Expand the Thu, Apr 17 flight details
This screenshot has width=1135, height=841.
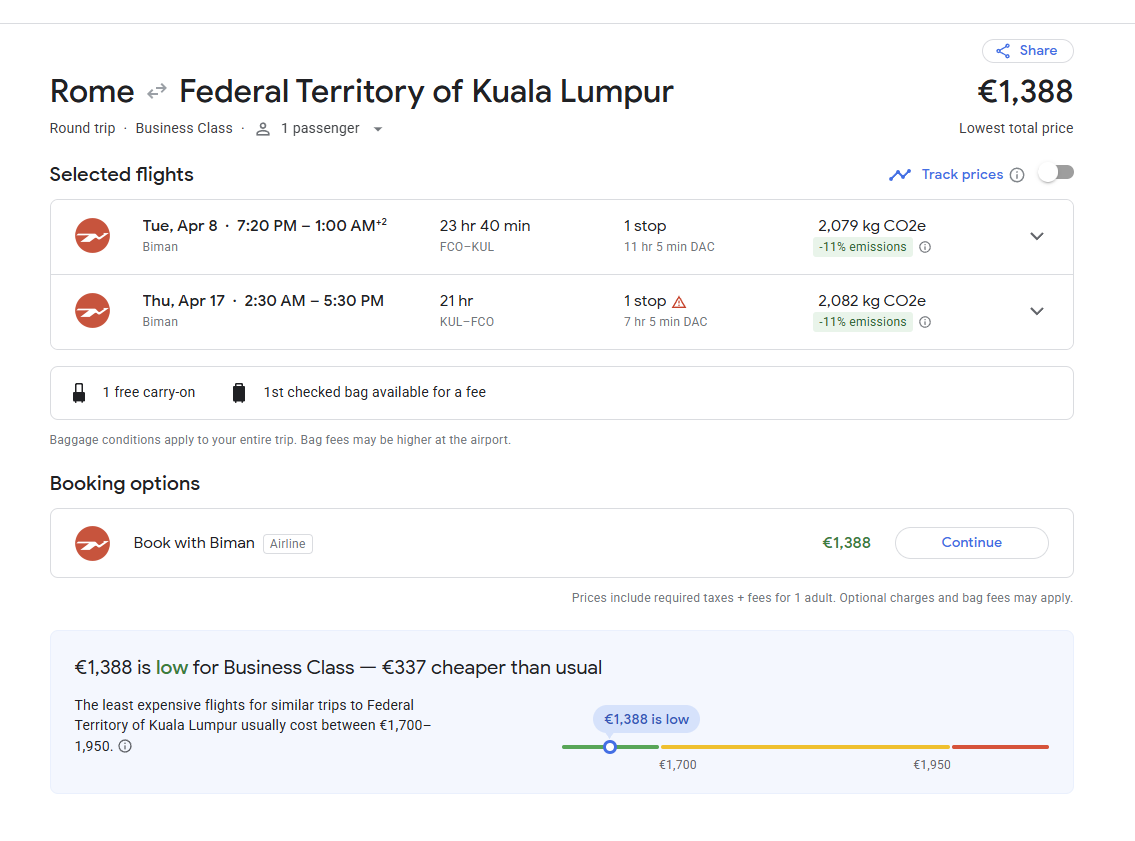coord(1036,311)
